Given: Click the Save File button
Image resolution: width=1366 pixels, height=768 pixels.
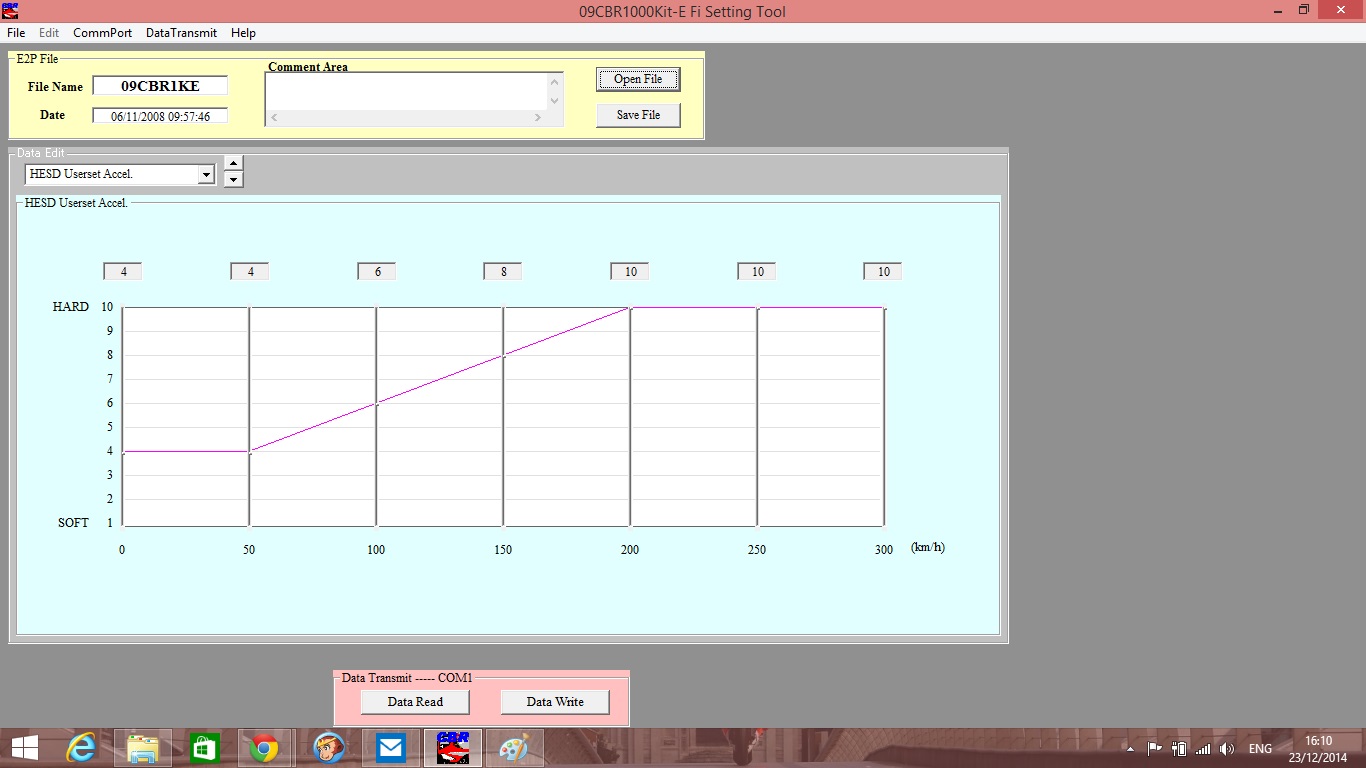Looking at the screenshot, I should pyautogui.click(x=638, y=115).
